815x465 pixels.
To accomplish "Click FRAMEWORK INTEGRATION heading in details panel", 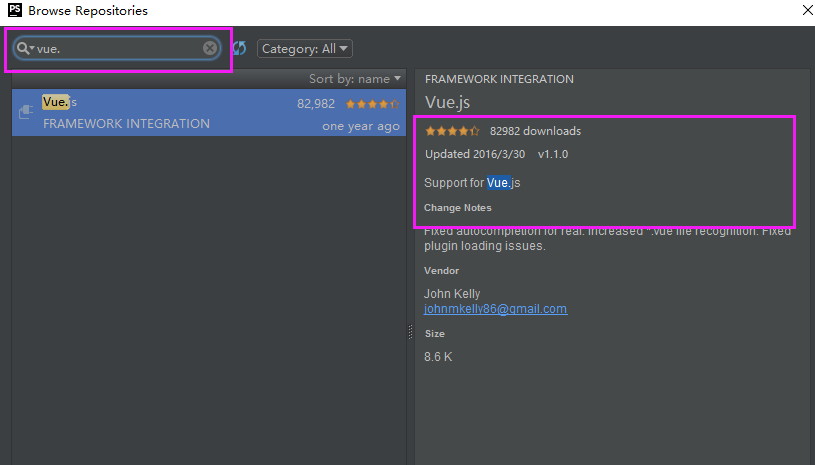I will tap(499, 79).
